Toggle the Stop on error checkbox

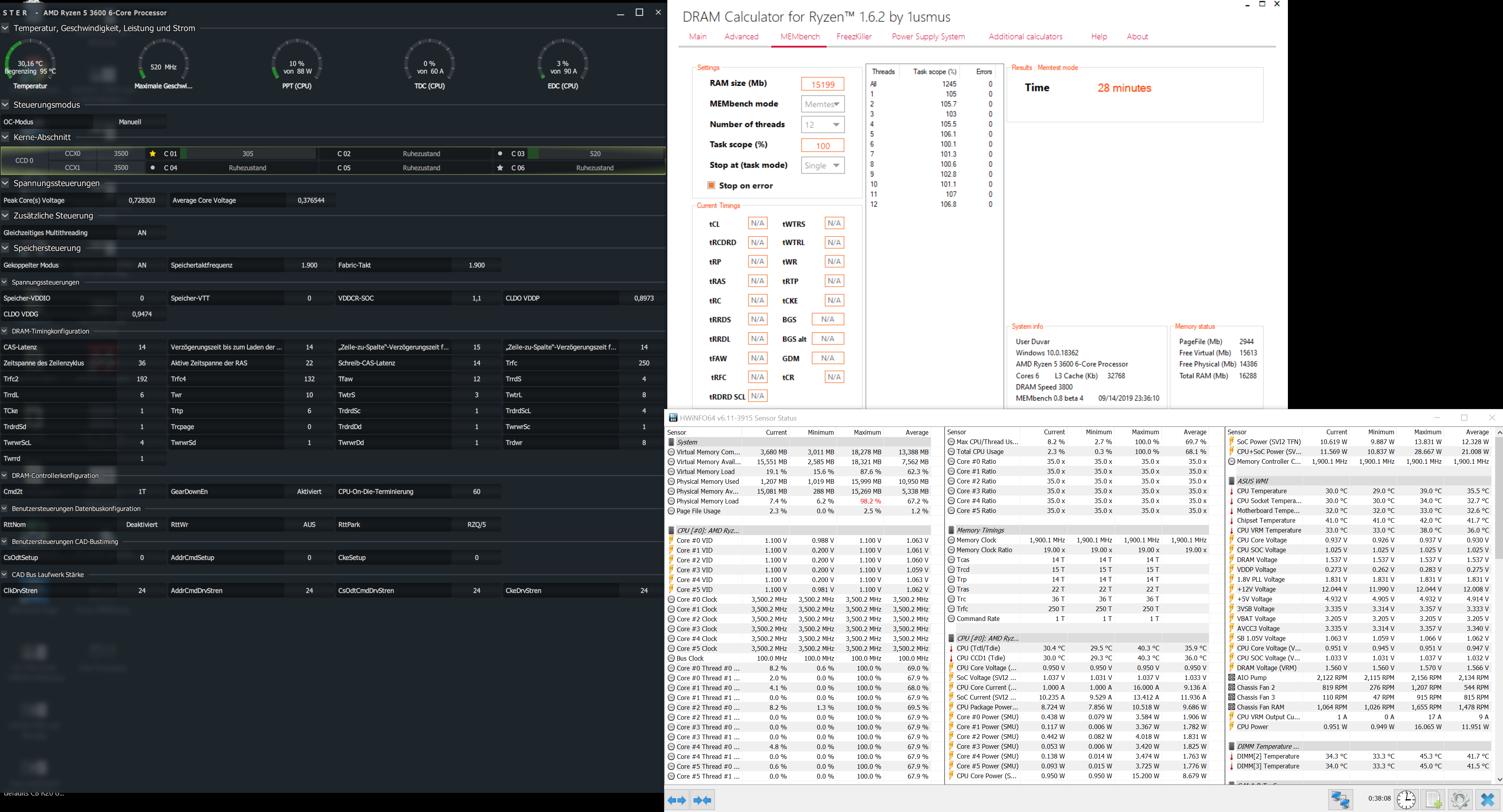pyautogui.click(x=711, y=186)
